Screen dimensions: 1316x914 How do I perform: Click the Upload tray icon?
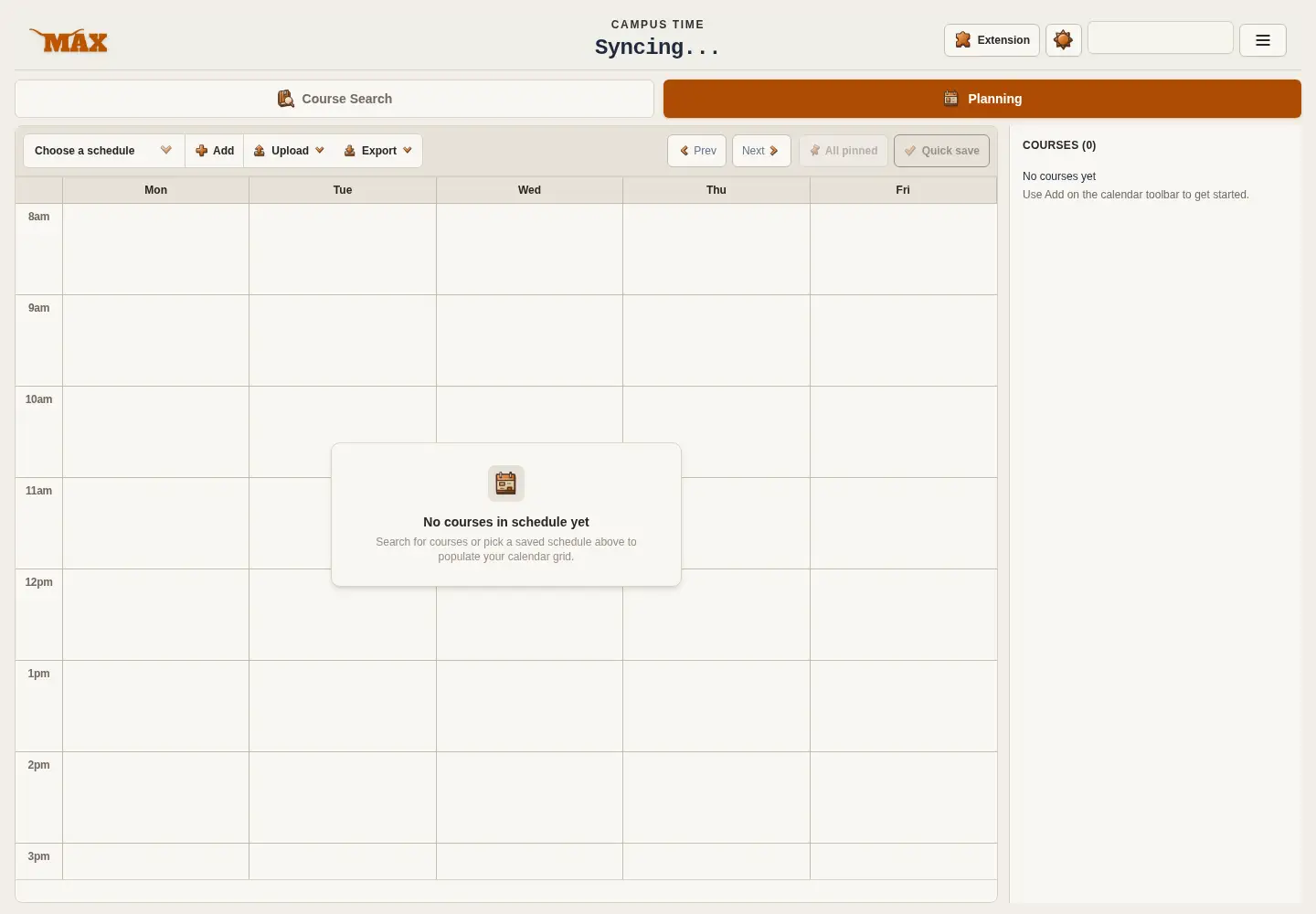point(260,151)
